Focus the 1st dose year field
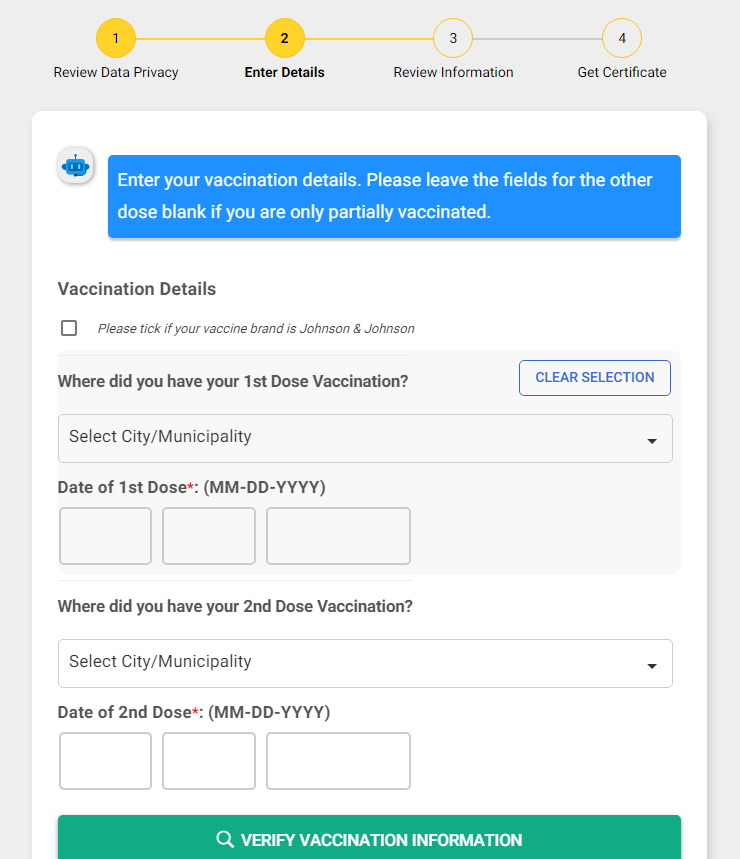The height and width of the screenshot is (859, 740). pyautogui.click(x=339, y=536)
